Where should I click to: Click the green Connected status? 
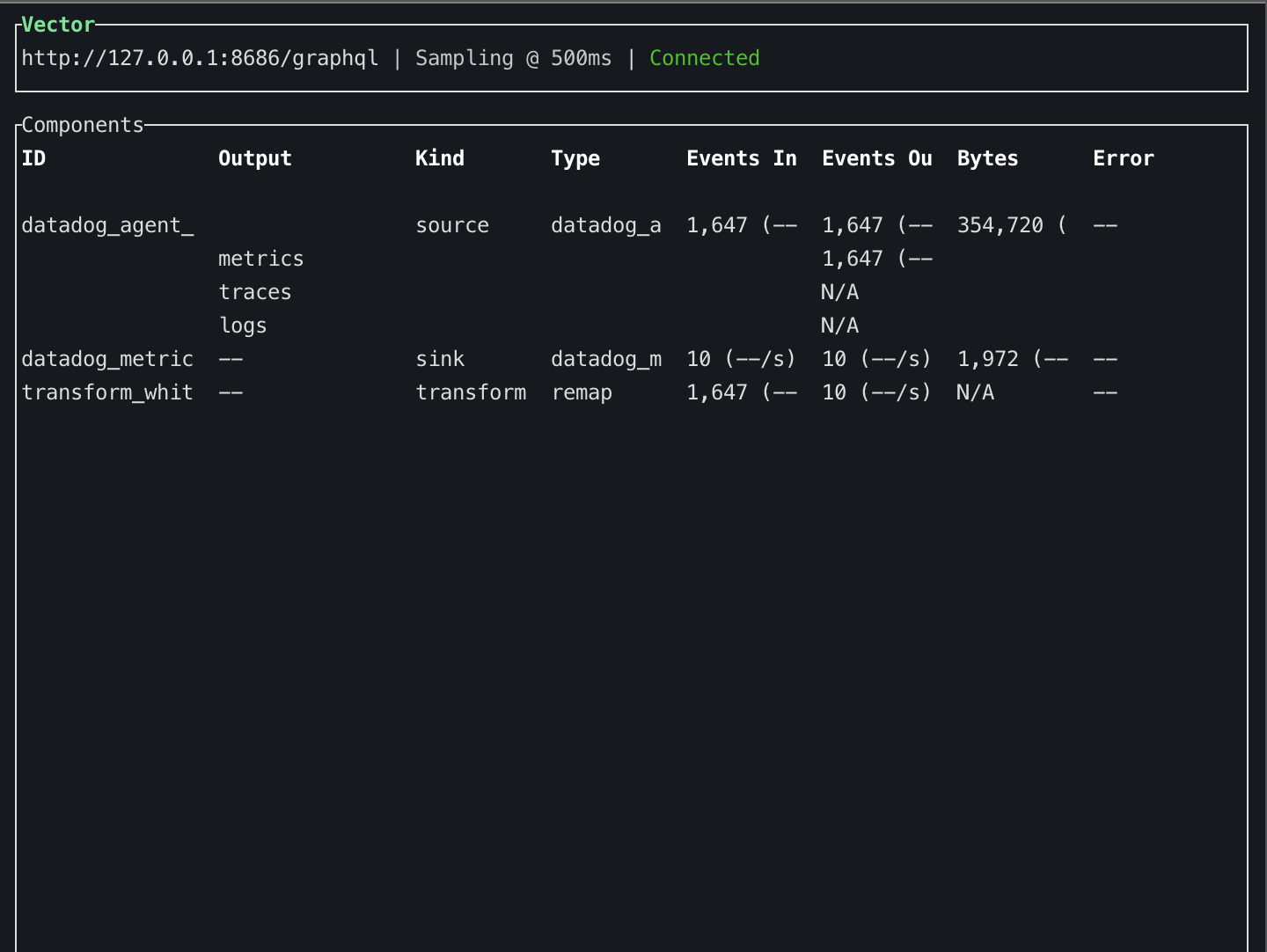click(x=704, y=58)
